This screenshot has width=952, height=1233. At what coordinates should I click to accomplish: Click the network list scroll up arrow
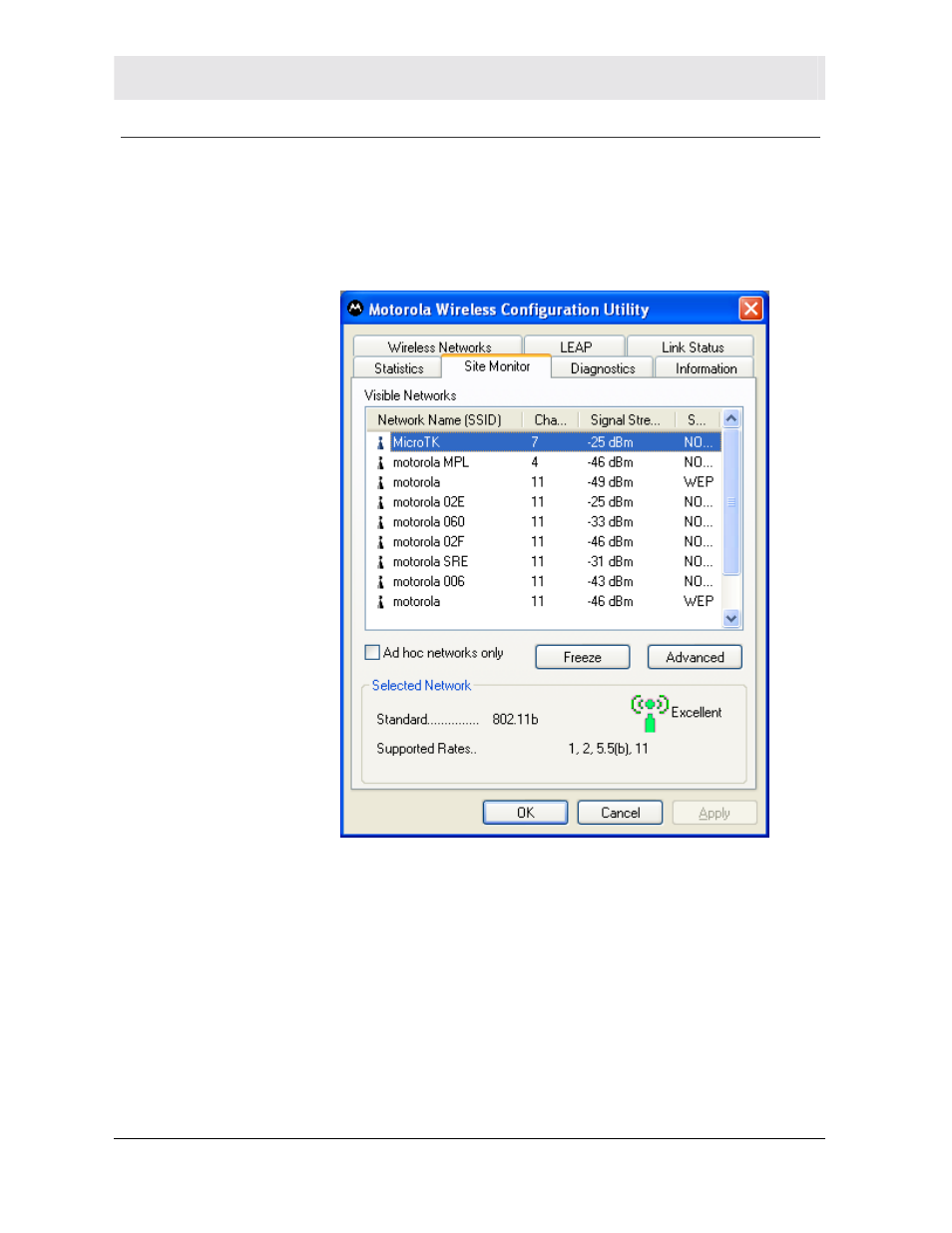pos(731,419)
